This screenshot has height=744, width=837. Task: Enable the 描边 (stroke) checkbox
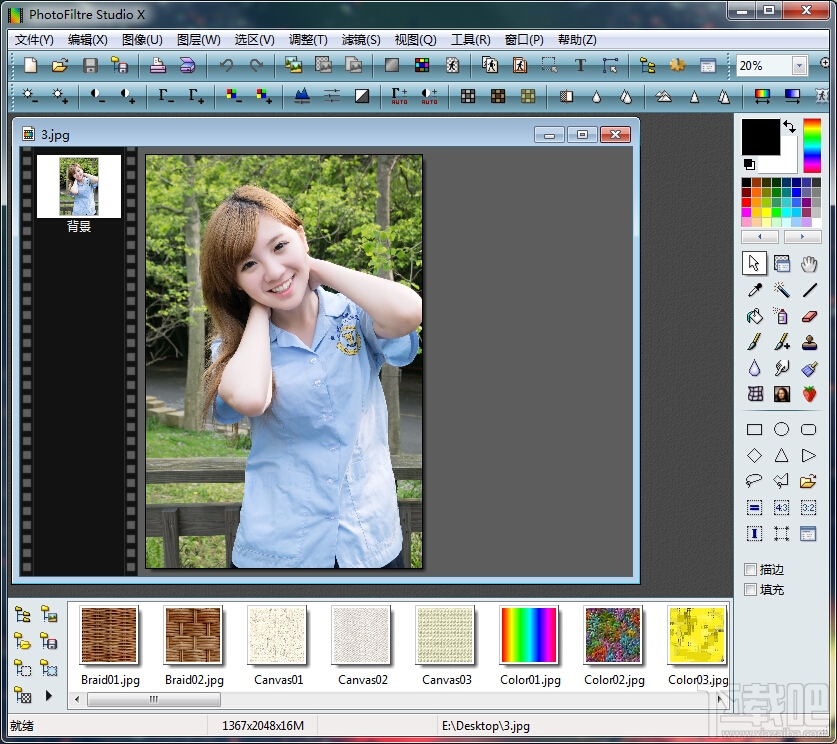(x=751, y=570)
